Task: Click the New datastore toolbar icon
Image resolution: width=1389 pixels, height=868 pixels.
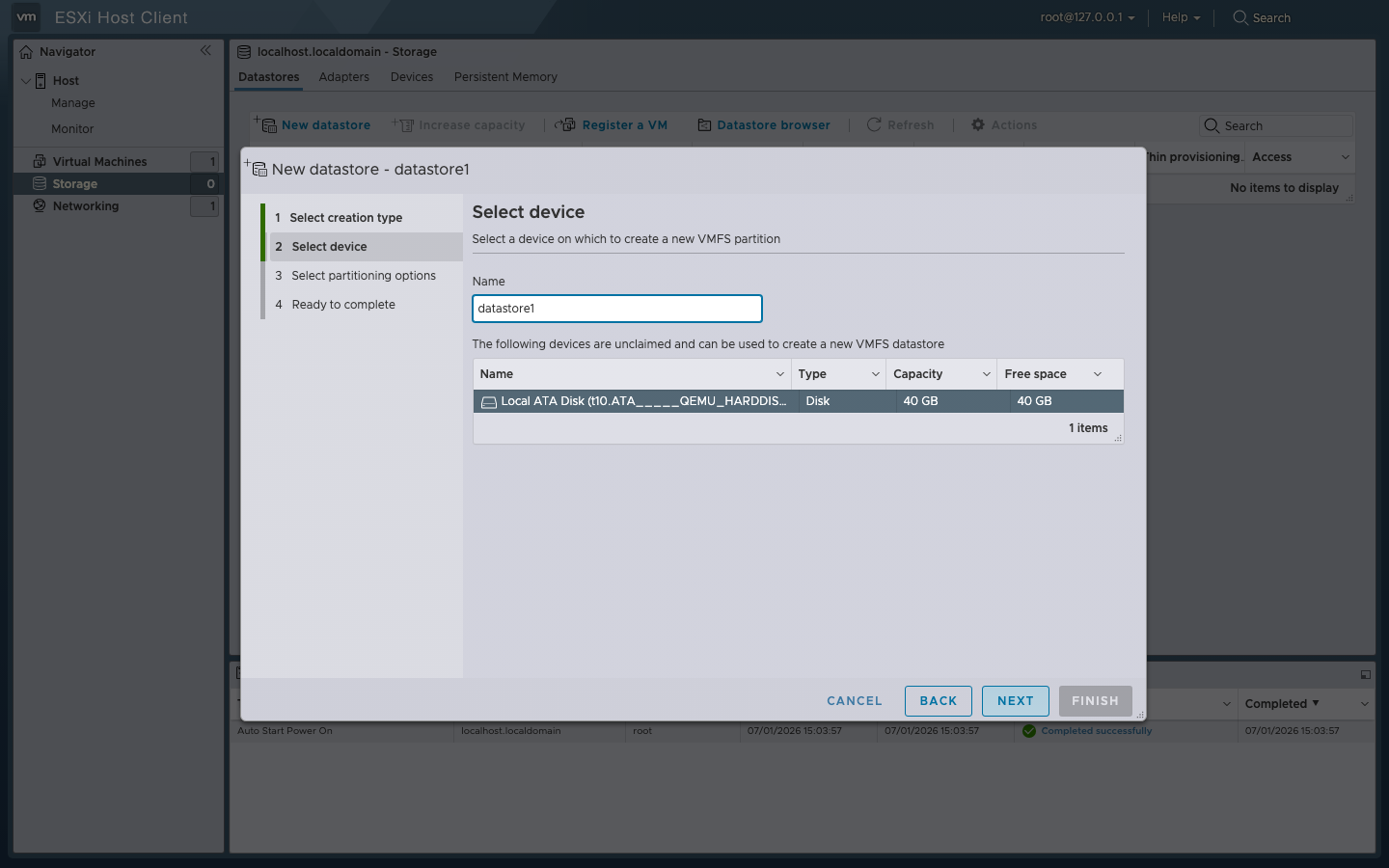Action: point(265,124)
